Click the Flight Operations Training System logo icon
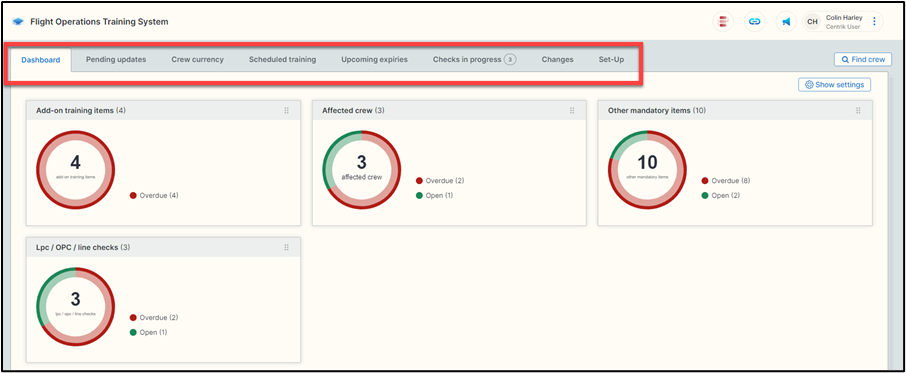Image resolution: width=906 pixels, height=373 pixels. pyautogui.click(x=18, y=22)
